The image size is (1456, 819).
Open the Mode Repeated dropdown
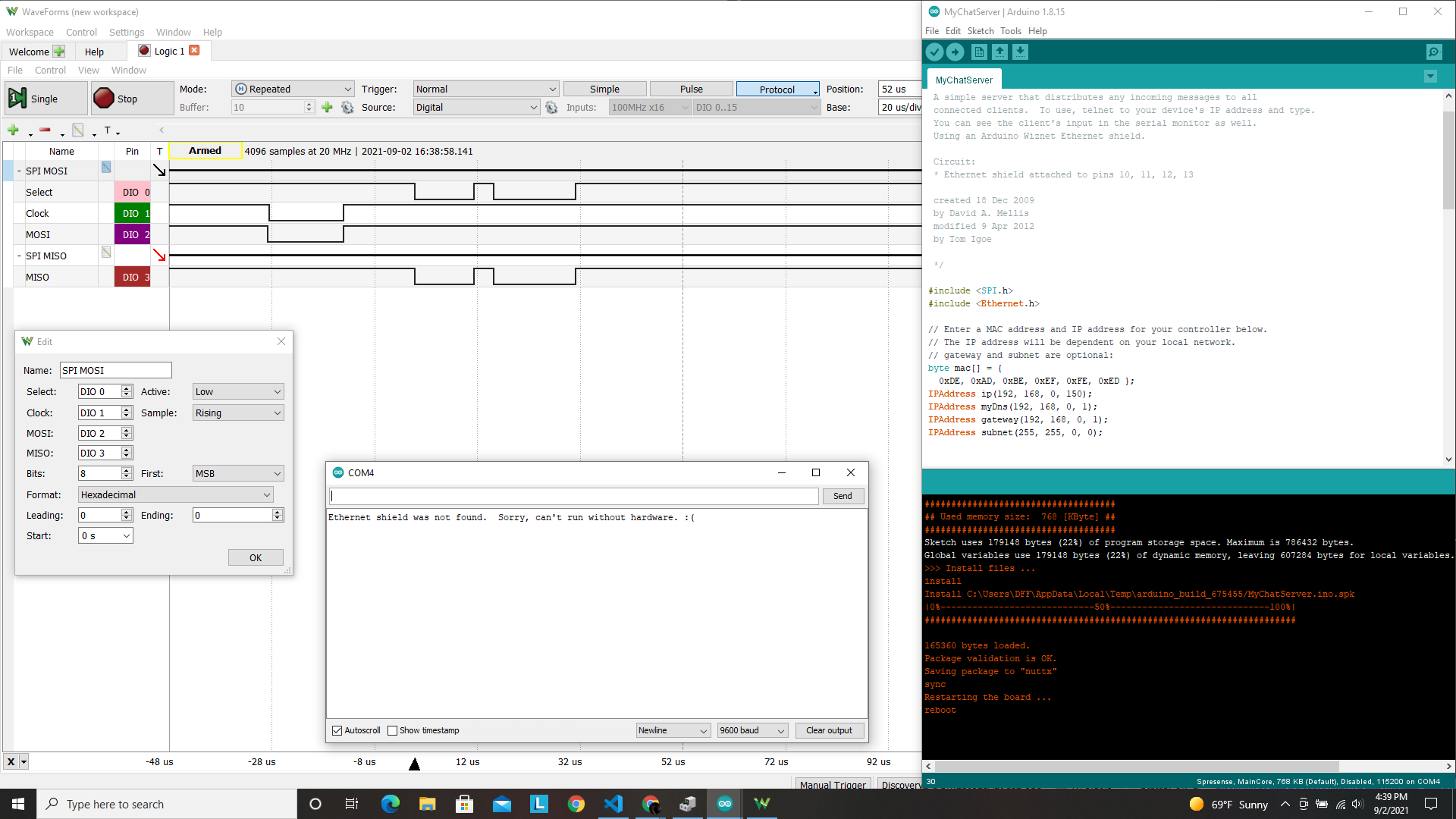(293, 89)
